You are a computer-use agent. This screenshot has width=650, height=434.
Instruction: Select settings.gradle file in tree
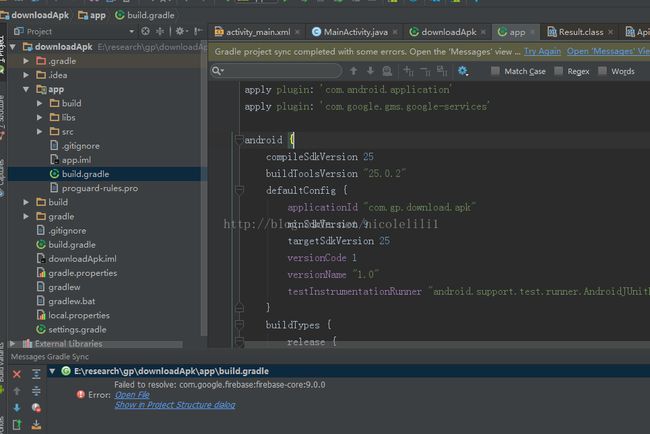coord(71,330)
